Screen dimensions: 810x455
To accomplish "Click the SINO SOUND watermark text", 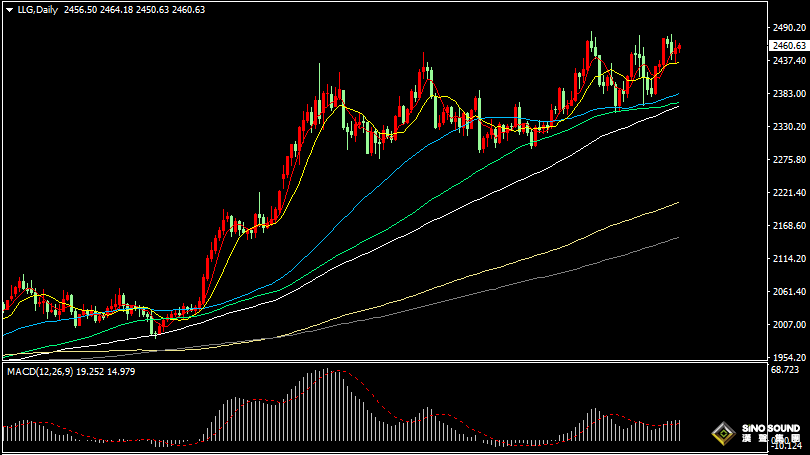I will pyautogui.click(x=769, y=428).
